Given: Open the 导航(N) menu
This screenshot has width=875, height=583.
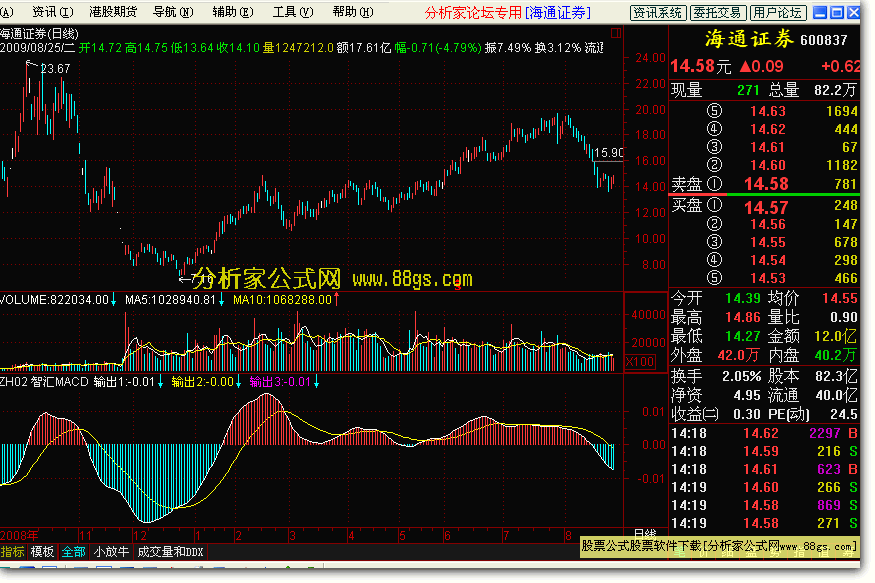Looking at the screenshot, I should [173, 12].
